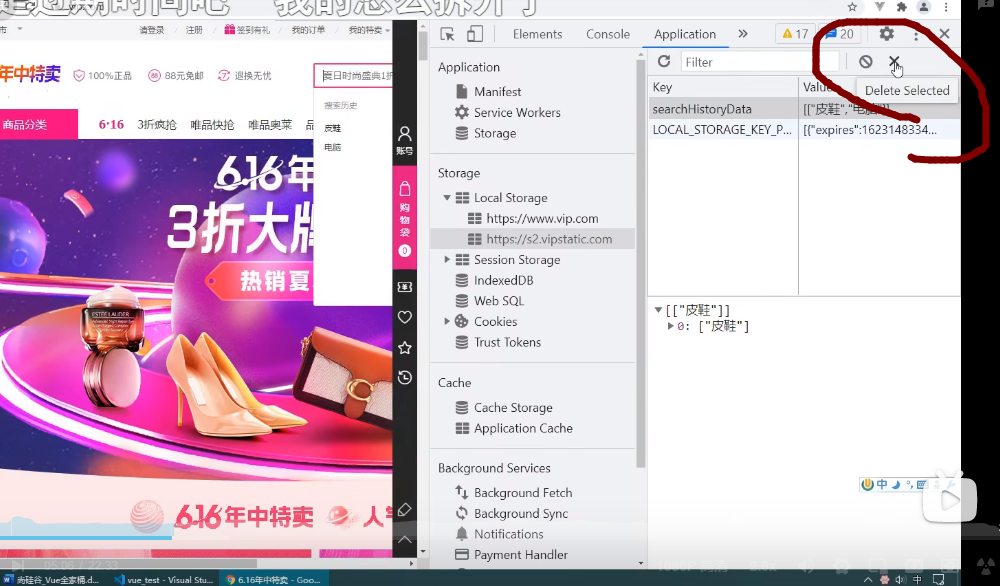1000x586 pixels.
Task: Refresh the storage table
Action: tap(664, 61)
